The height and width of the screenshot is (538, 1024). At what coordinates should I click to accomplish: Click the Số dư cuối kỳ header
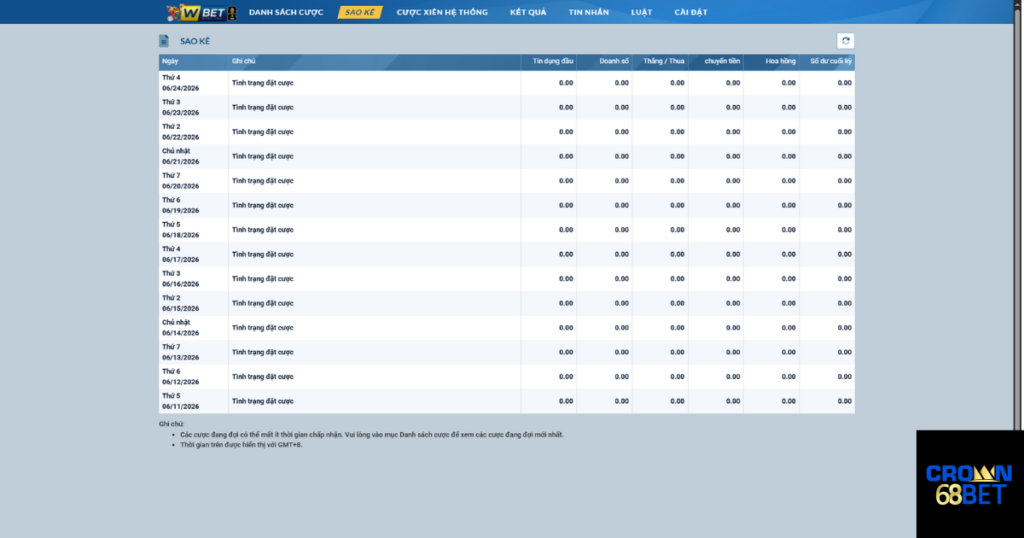(x=827, y=61)
